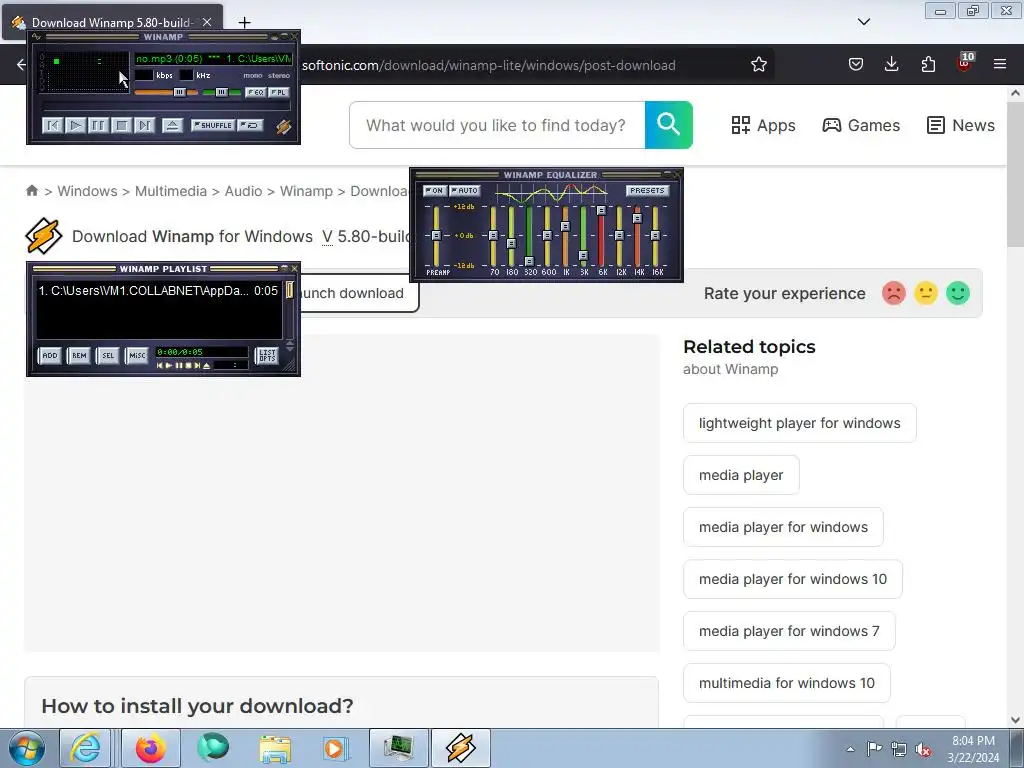Image resolution: width=1024 pixels, height=768 pixels.
Task: Click the website search input field
Action: tap(497, 125)
